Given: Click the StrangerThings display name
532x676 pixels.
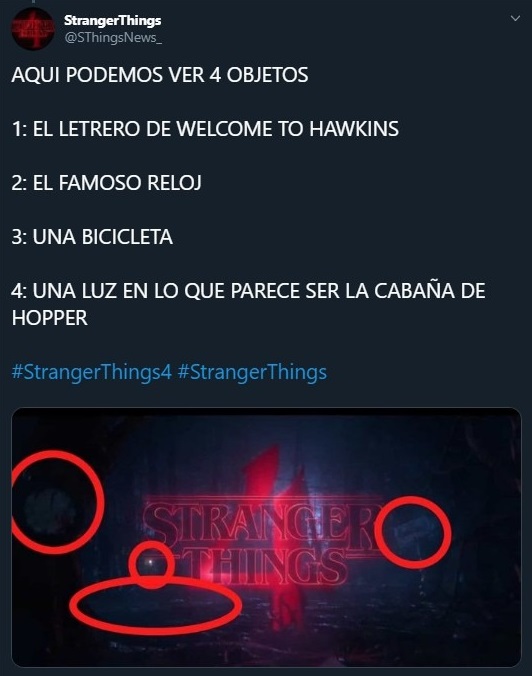Looking at the screenshot, I should click(113, 21).
